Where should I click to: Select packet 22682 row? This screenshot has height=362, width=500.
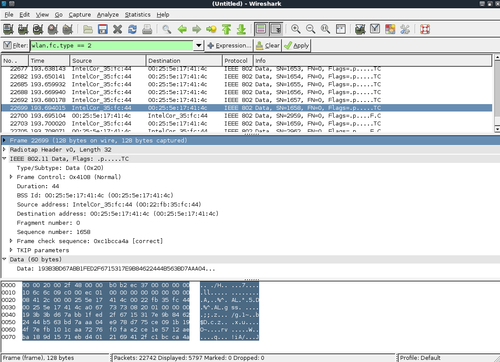click(x=247, y=76)
